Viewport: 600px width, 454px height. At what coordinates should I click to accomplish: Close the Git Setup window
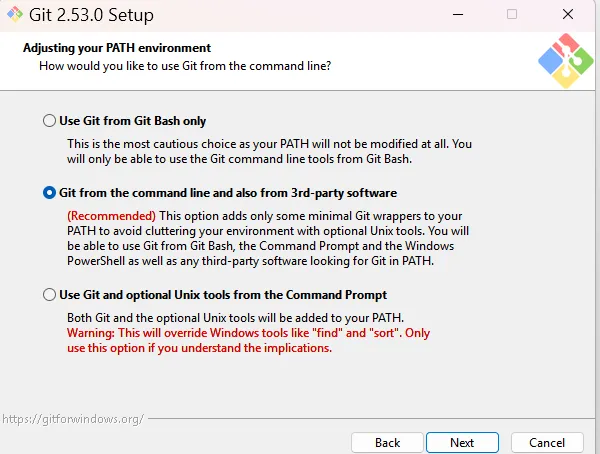(x=566, y=16)
